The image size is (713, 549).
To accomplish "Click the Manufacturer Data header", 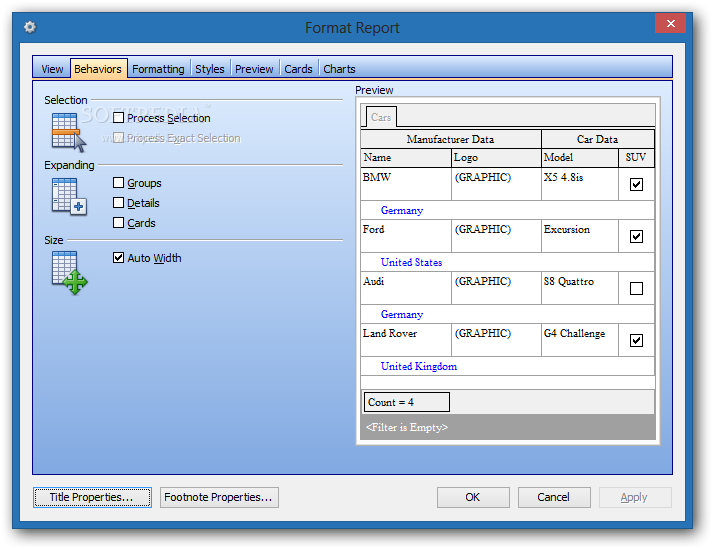I will tap(451, 139).
